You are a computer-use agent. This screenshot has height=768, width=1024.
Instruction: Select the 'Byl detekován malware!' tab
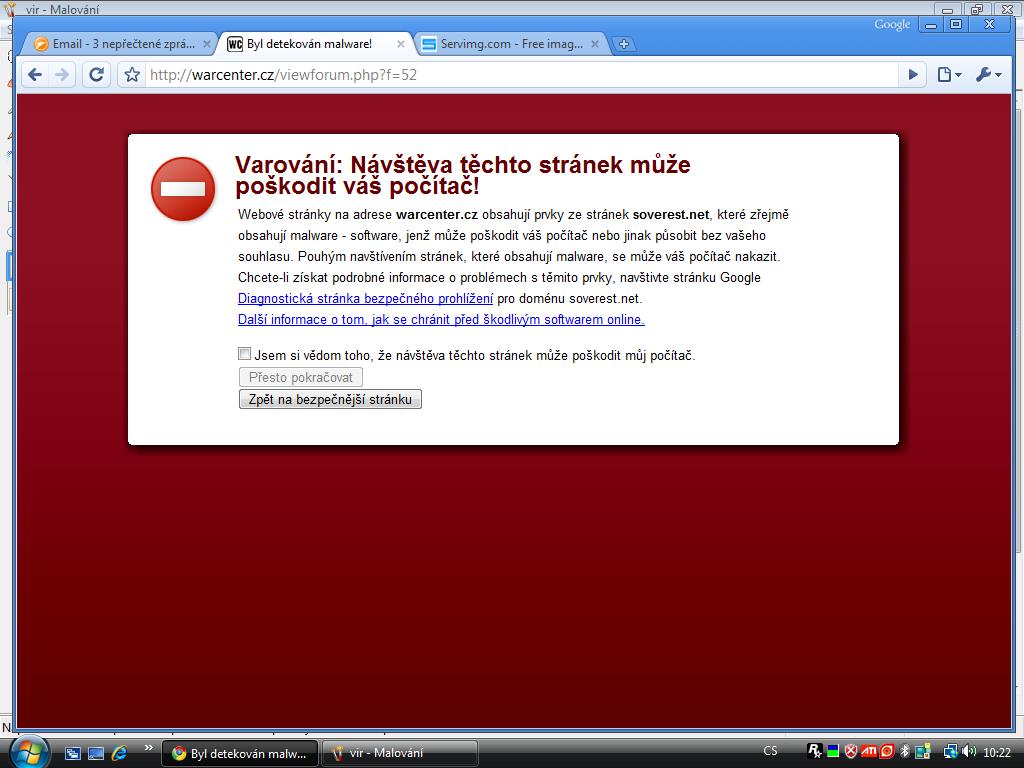pyautogui.click(x=316, y=44)
